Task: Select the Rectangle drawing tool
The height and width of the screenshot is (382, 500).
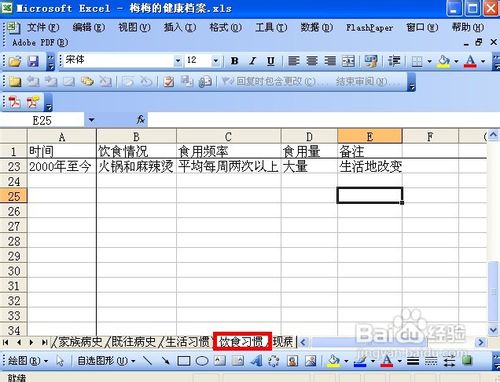Action: [x=184, y=361]
